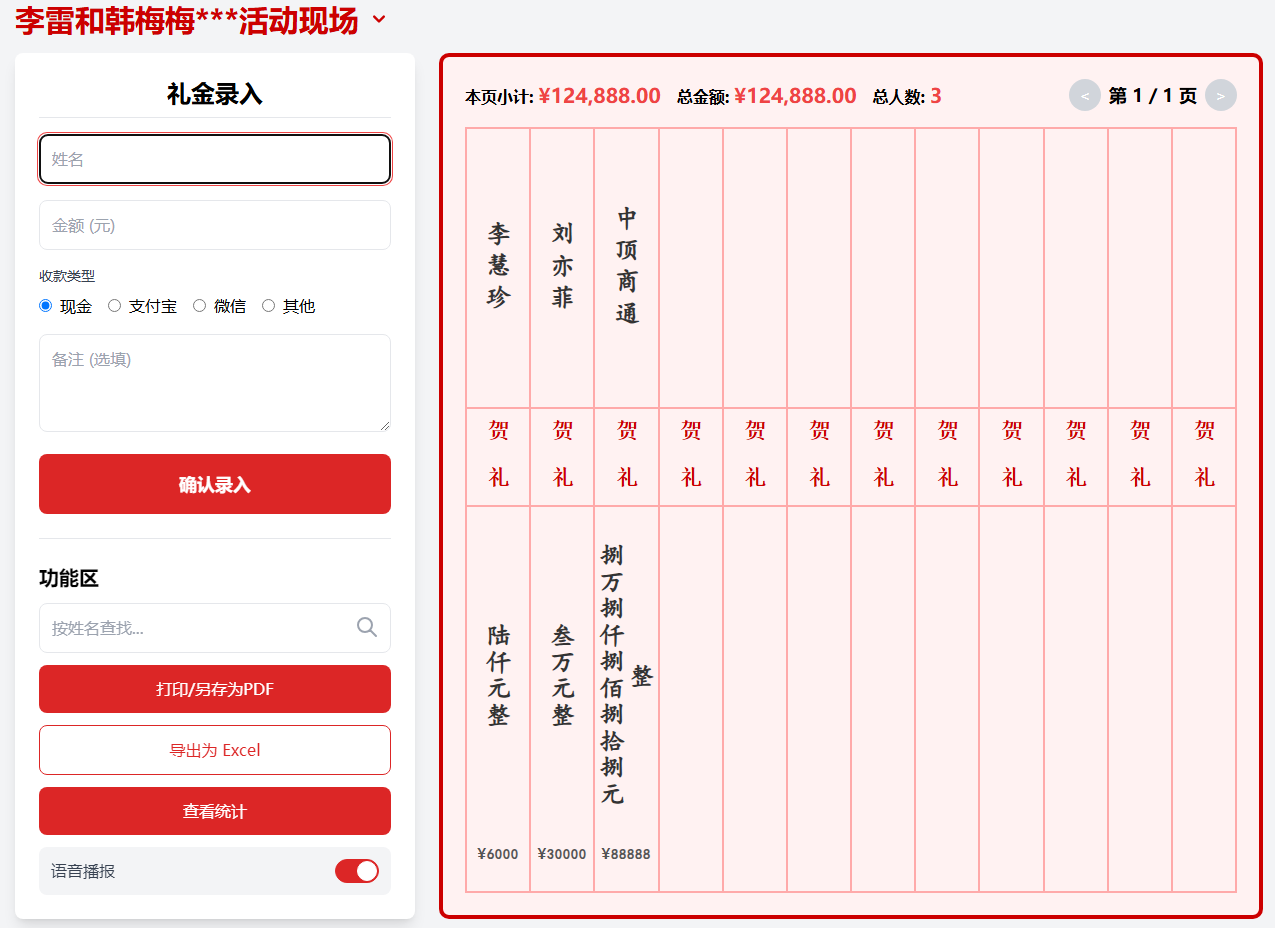Choose 微信 as payment type

200,306
